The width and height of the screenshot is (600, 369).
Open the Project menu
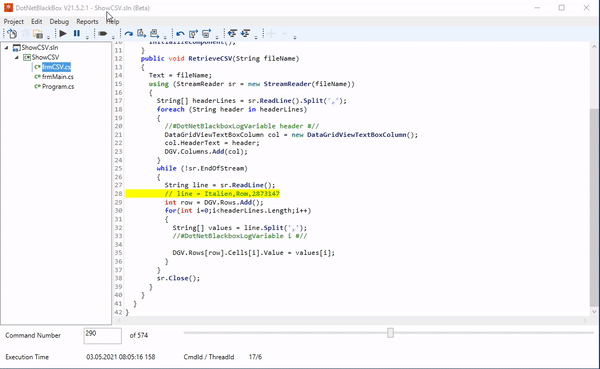click(14, 21)
